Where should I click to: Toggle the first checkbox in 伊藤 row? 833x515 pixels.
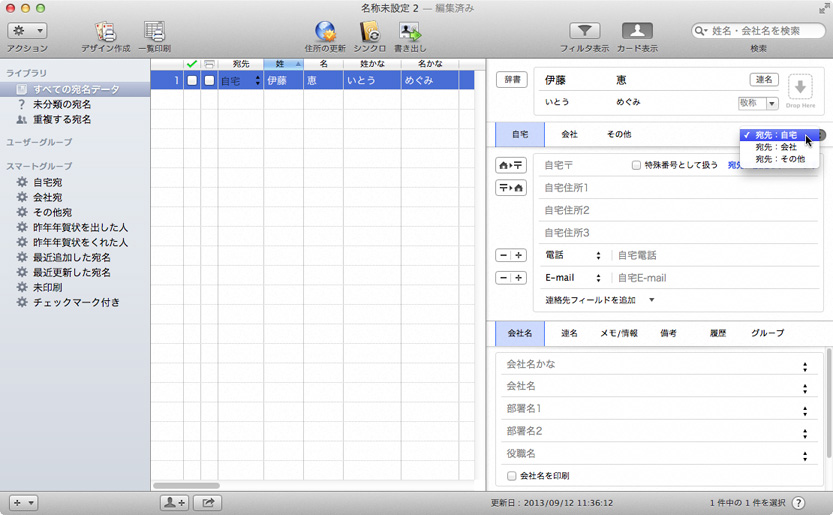click(x=192, y=80)
